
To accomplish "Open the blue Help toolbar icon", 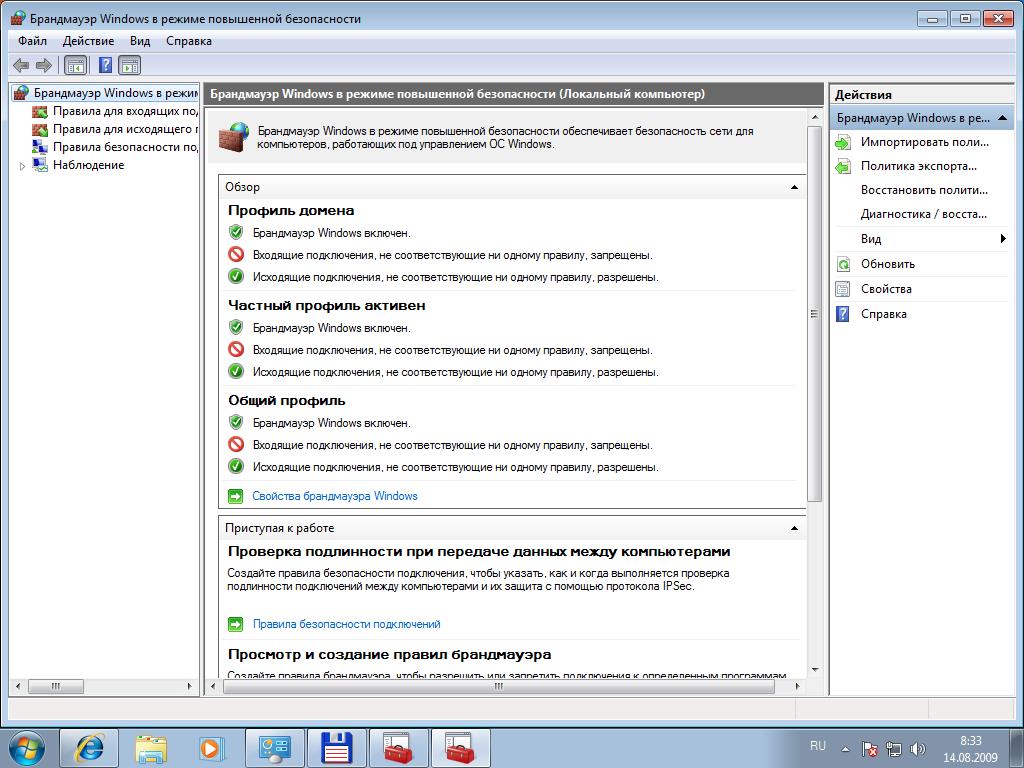I will 105,65.
